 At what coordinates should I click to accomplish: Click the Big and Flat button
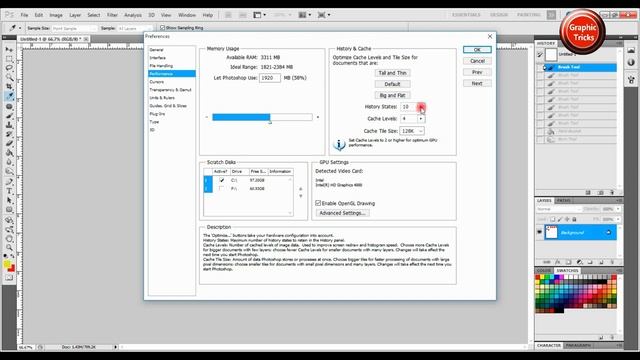392,95
